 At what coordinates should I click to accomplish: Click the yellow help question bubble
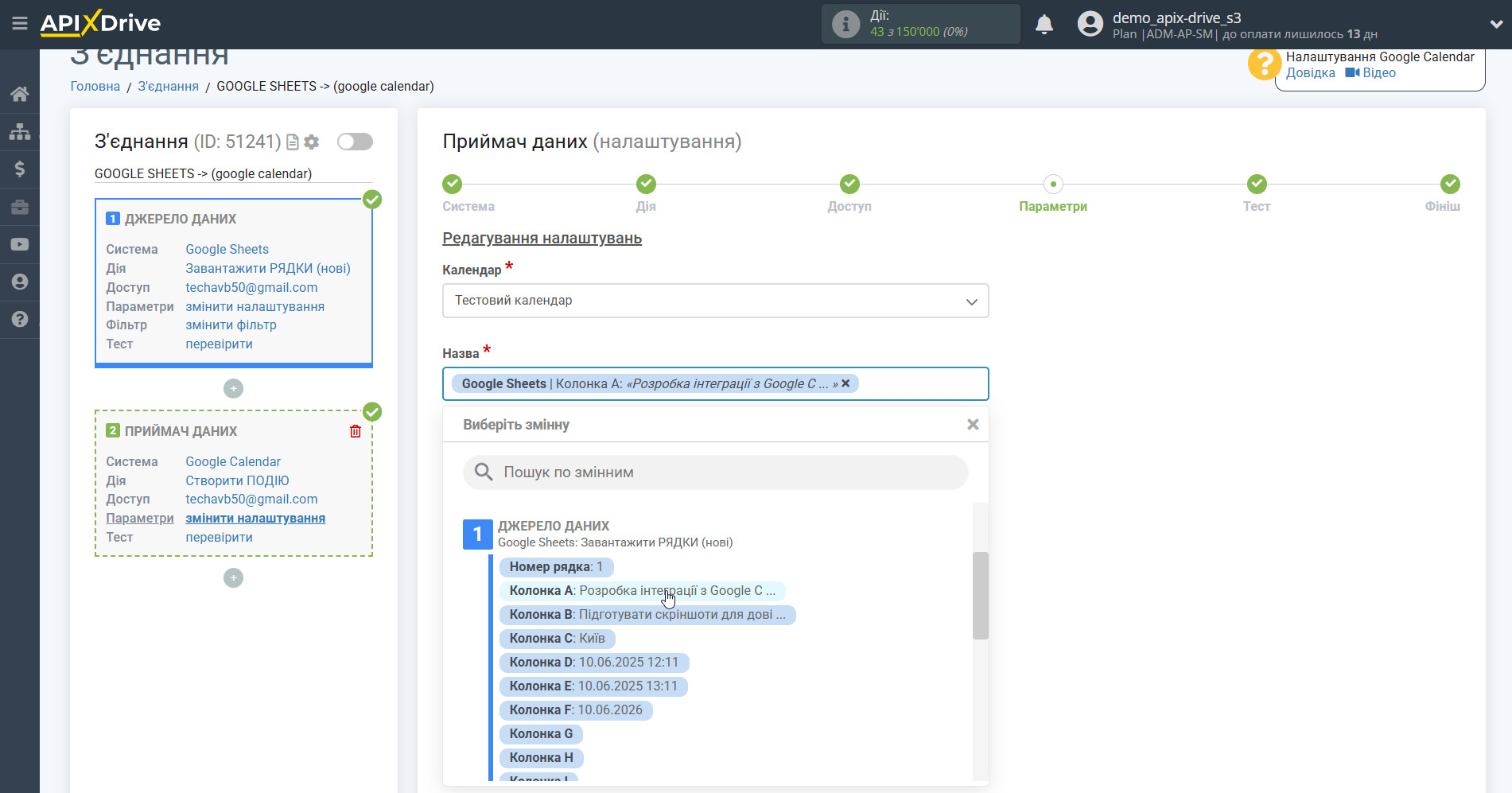(x=1265, y=64)
